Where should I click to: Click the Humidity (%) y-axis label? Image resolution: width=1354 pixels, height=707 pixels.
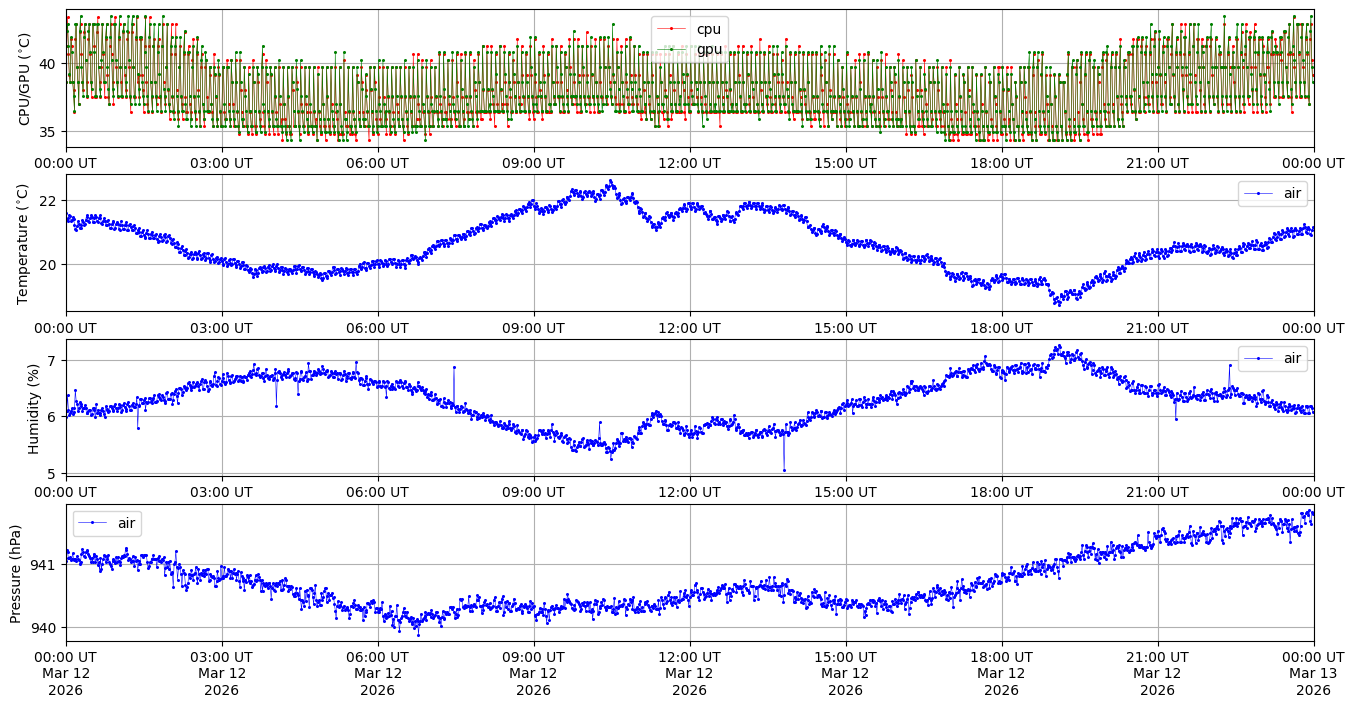(x=33, y=407)
